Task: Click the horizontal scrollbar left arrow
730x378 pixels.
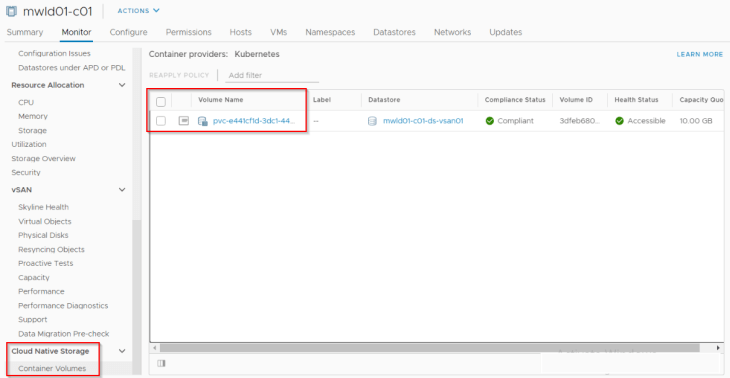Action: tap(155, 348)
